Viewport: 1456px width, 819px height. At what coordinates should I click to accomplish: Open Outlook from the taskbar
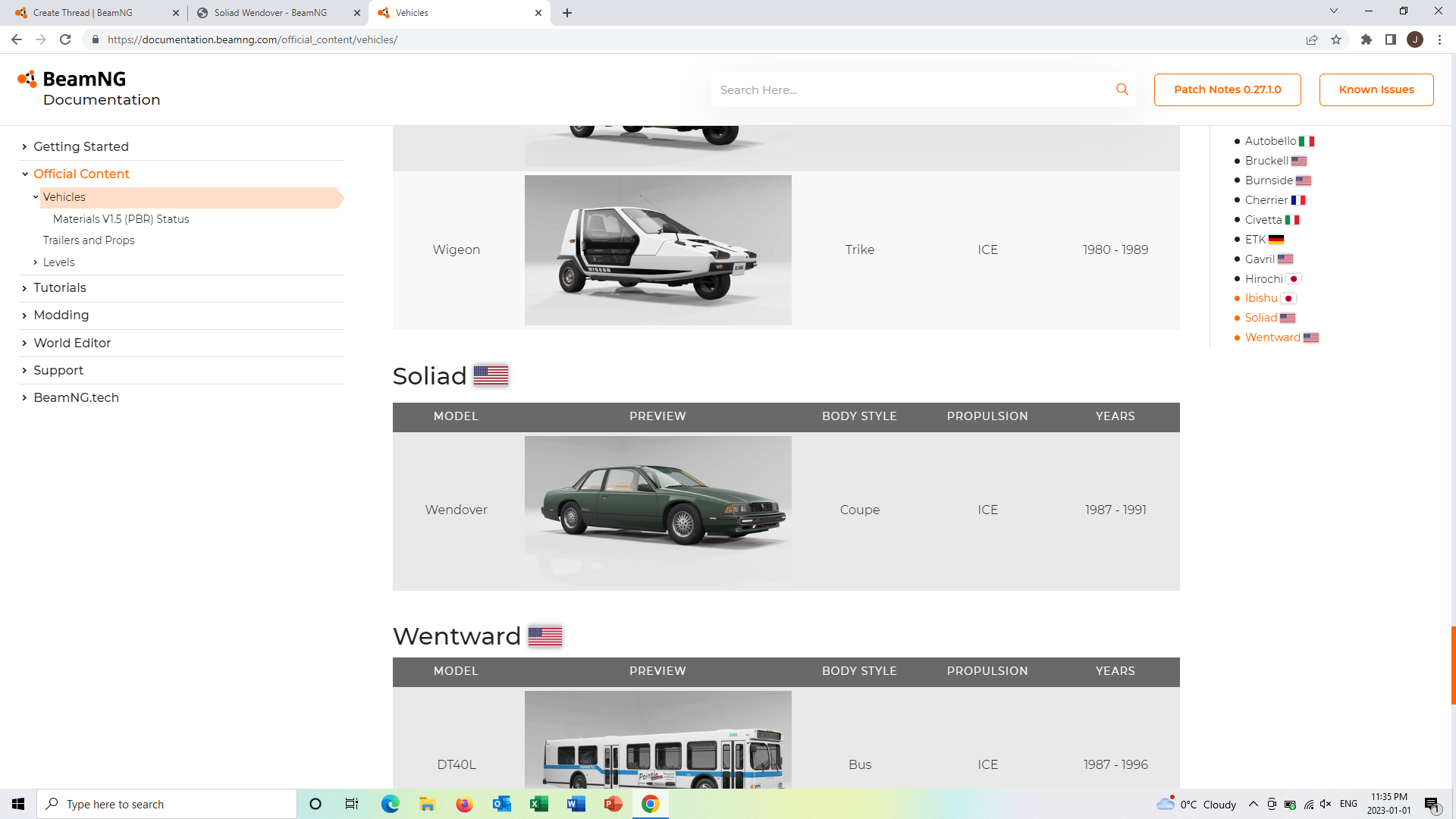[x=501, y=804]
